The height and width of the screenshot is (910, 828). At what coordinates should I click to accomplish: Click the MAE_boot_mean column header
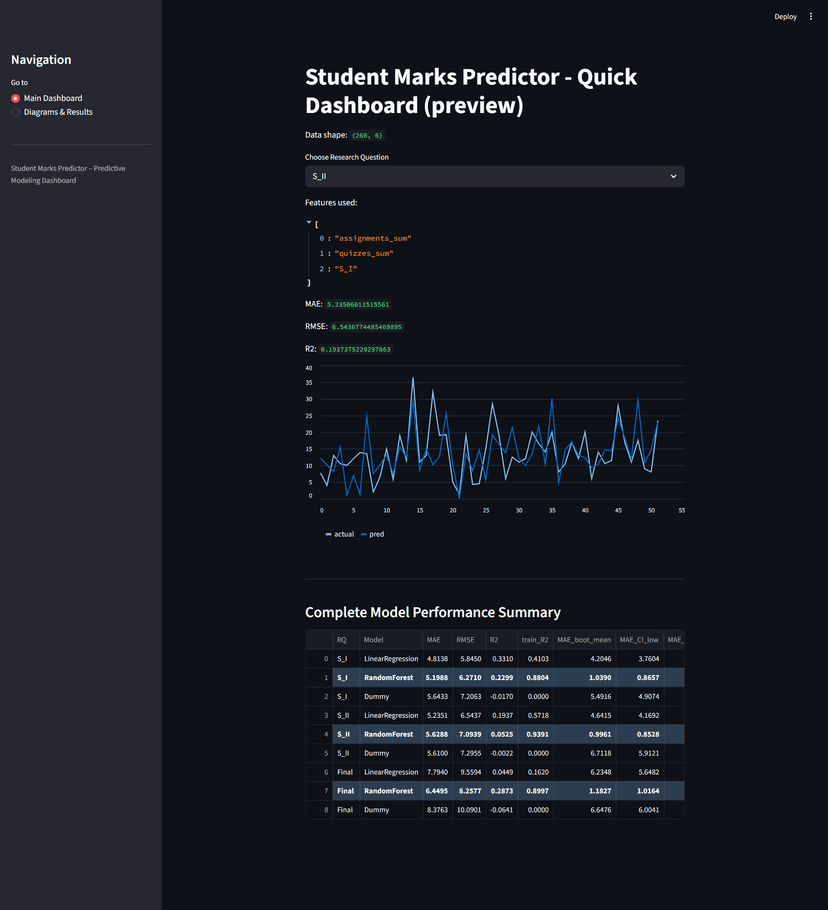(x=584, y=640)
